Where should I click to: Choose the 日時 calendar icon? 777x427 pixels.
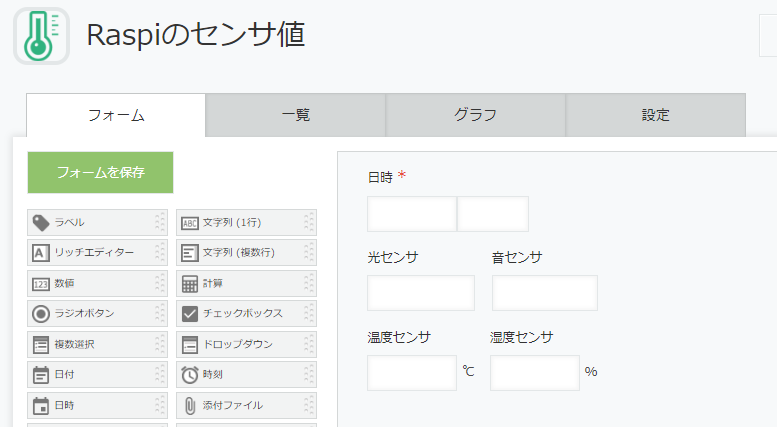41,406
